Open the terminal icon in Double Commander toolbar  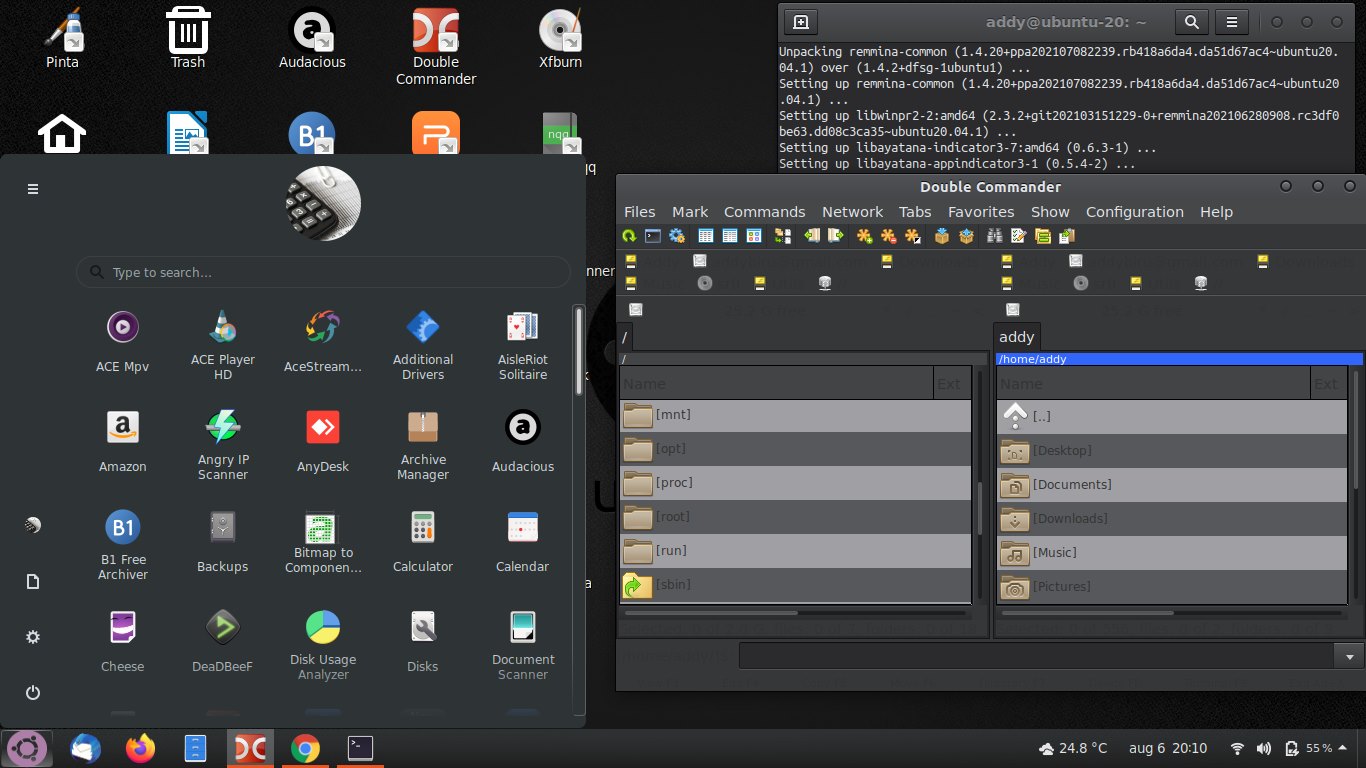point(653,236)
